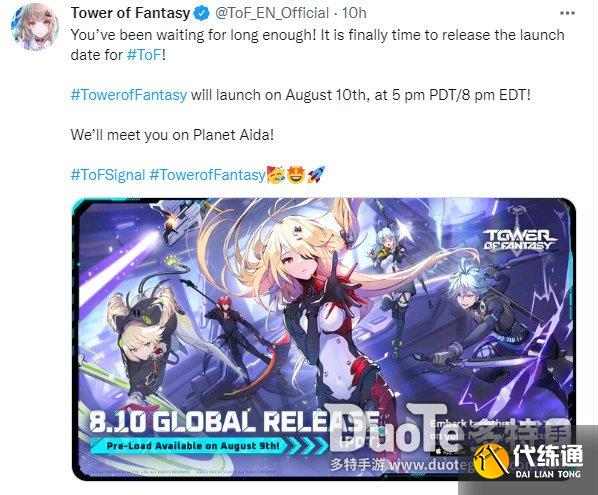Click the star-struck emoji
Image resolution: width=598 pixels, height=495 pixels.
point(296,175)
